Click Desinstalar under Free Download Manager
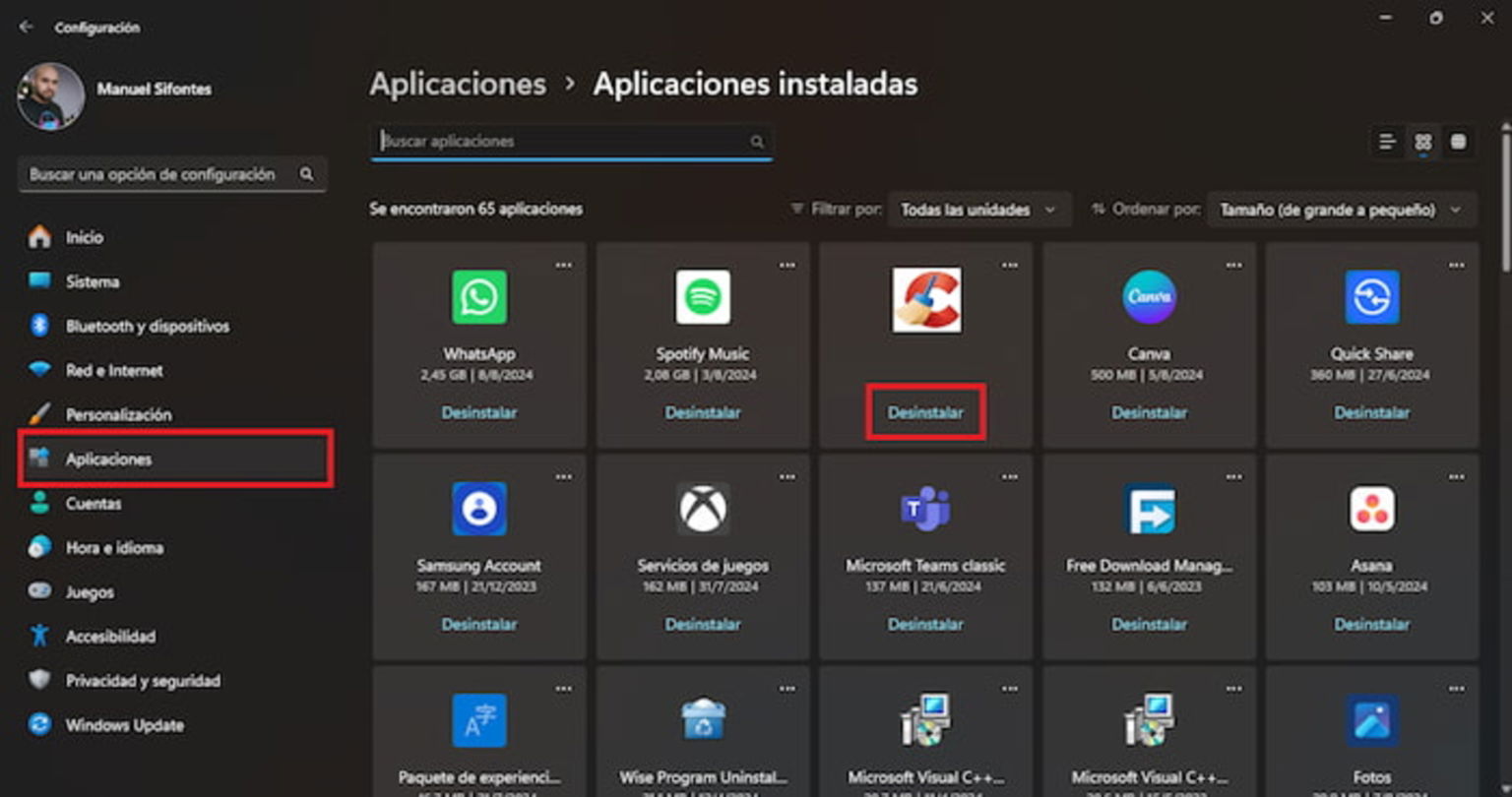The height and width of the screenshot is (797, 1512). click(1149, 624)
